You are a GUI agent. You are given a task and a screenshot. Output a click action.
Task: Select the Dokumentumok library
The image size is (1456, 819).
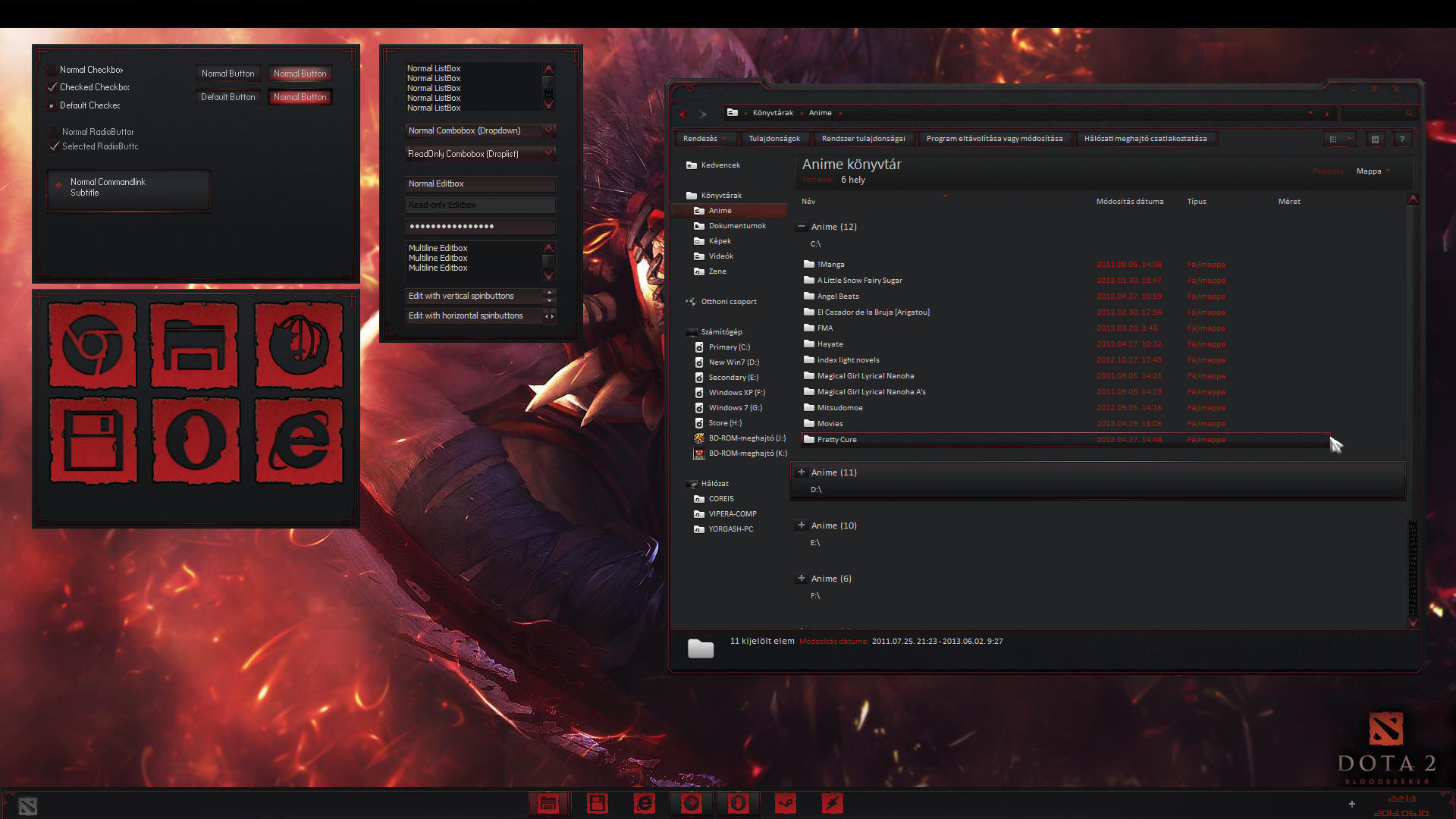pyautogui.click(x=730, y=226)
